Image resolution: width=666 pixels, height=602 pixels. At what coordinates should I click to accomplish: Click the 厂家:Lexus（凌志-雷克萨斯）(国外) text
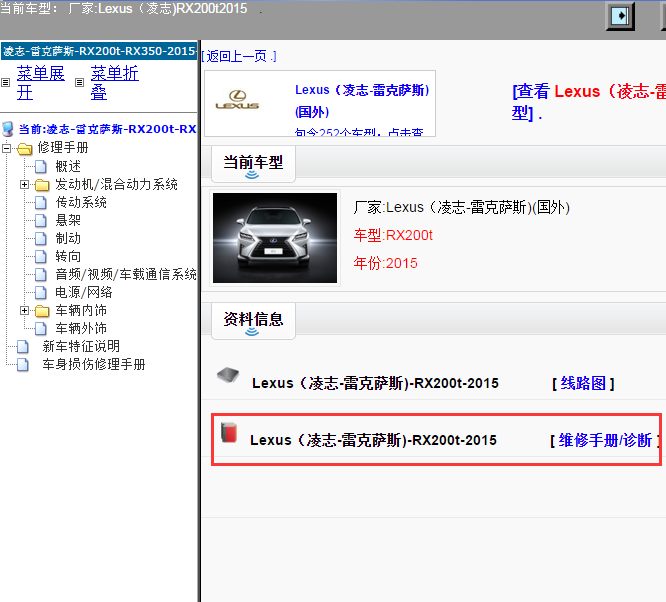[461, 207]
